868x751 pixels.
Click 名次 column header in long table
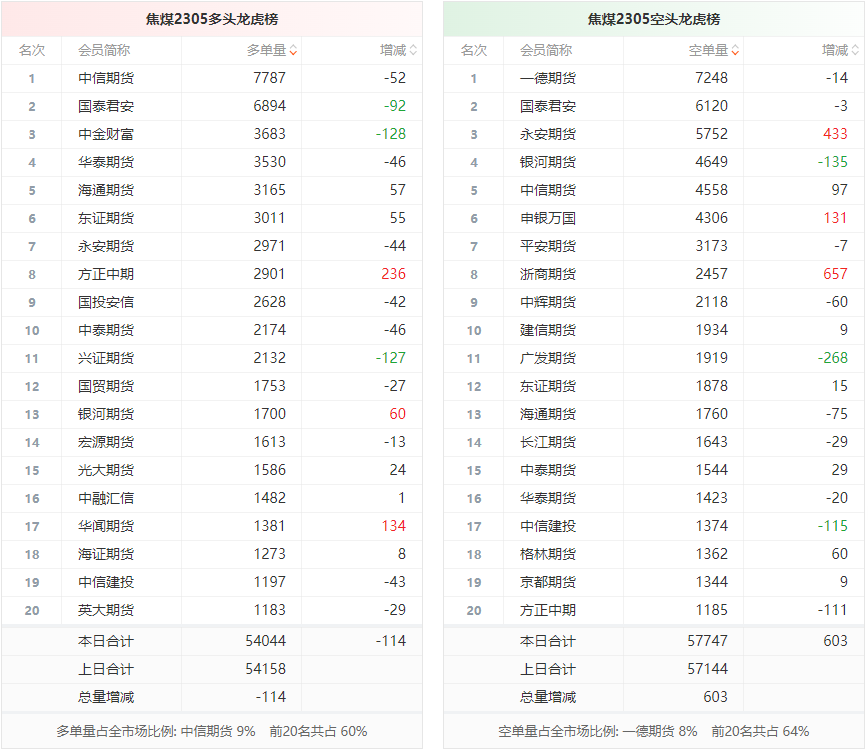32,50
